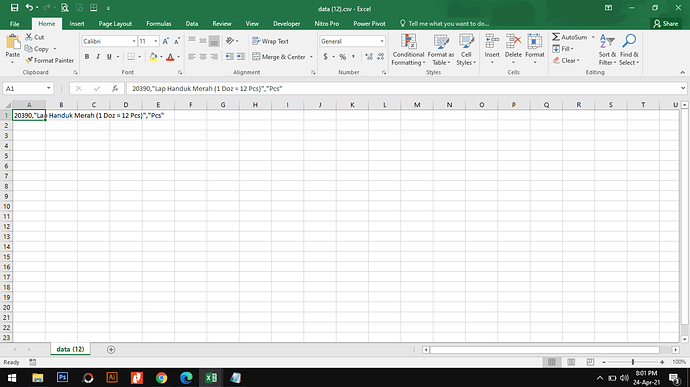Apply Comma Style format

(353, 57)
